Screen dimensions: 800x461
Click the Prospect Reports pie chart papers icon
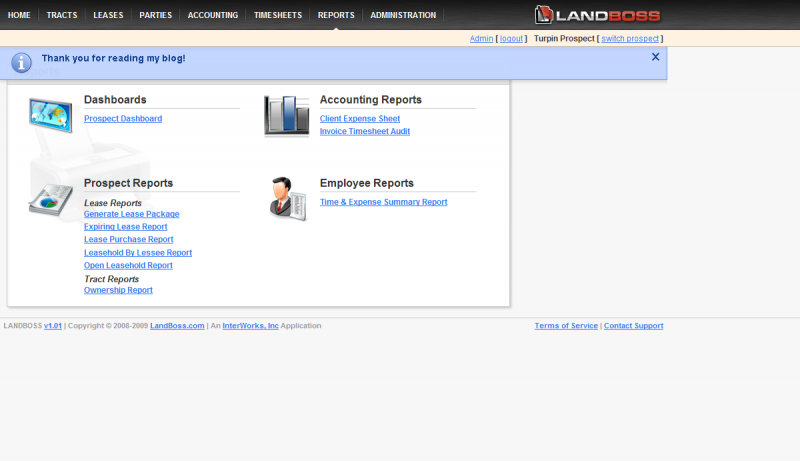pyautogui.click(x=51, y=200)
